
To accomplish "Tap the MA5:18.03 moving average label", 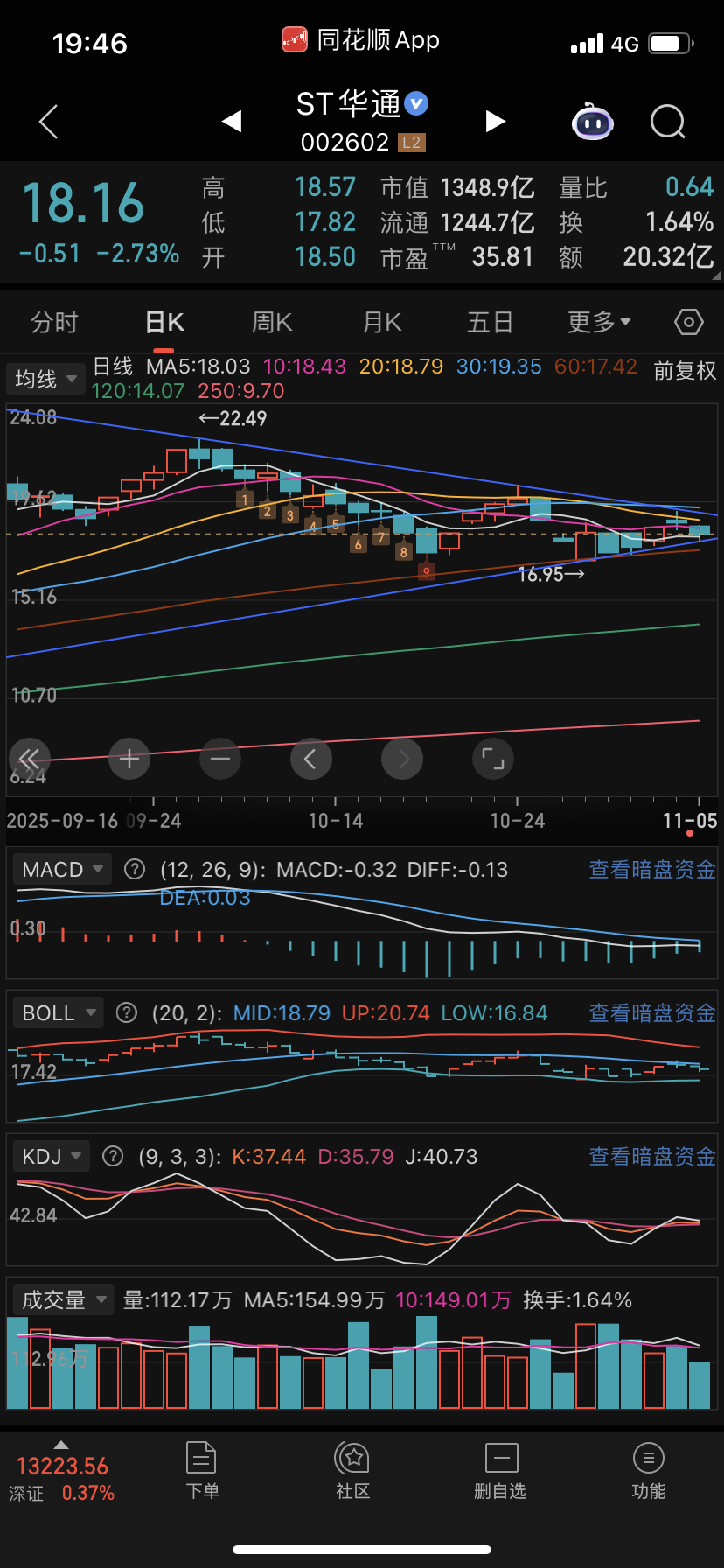I will tap(198, 367).
